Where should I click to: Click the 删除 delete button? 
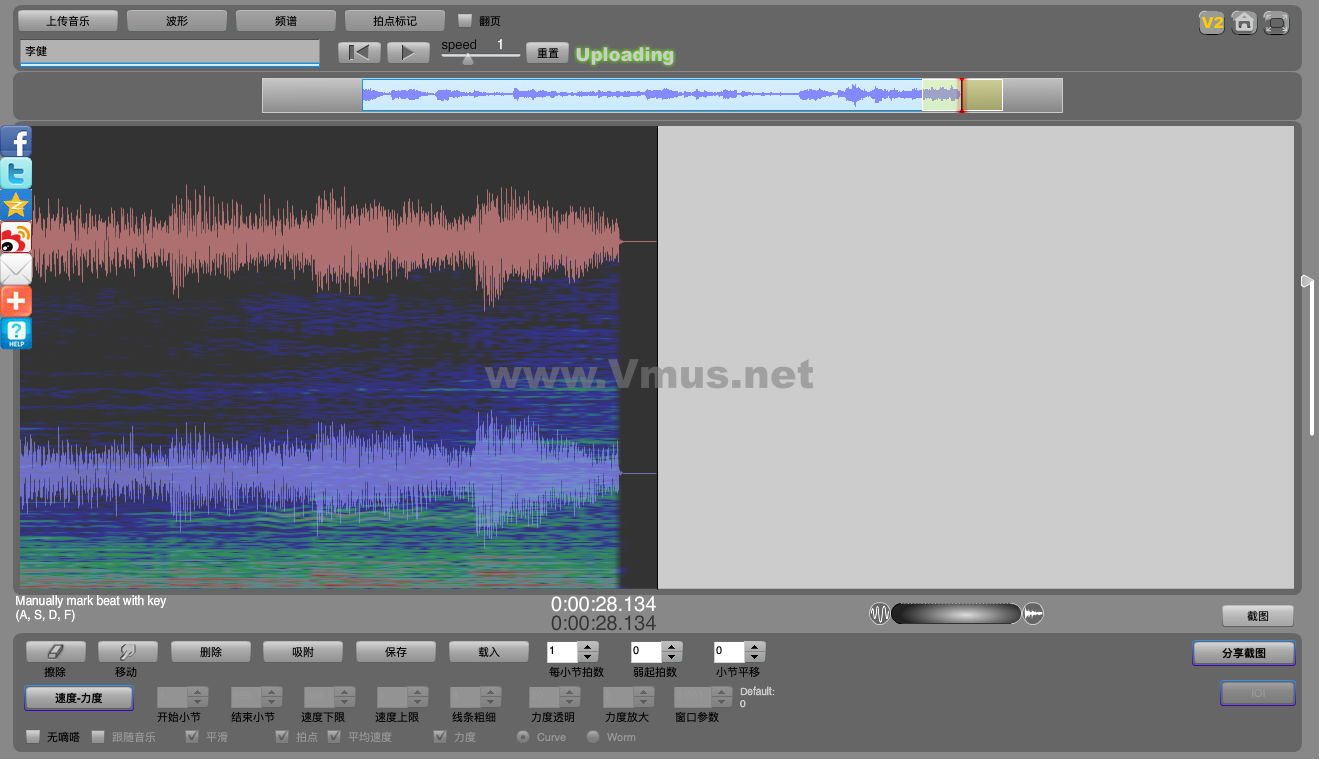tap(211, 652)
